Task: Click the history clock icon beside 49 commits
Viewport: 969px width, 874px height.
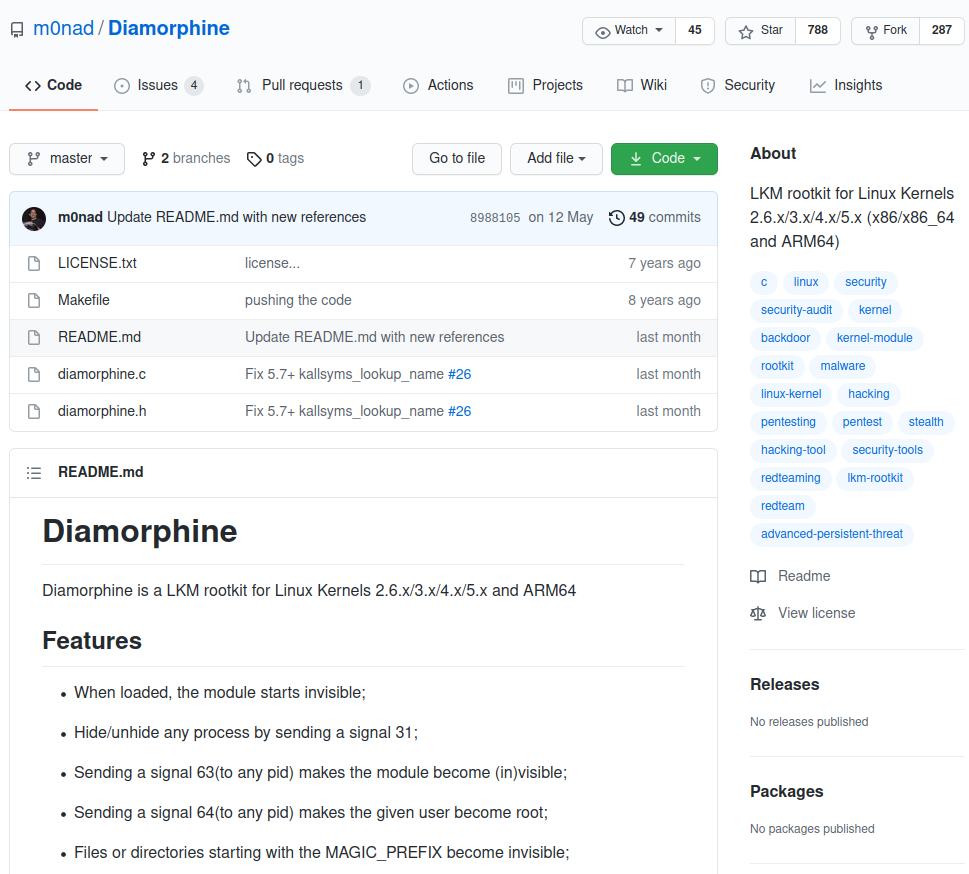Action: point(616,218)
